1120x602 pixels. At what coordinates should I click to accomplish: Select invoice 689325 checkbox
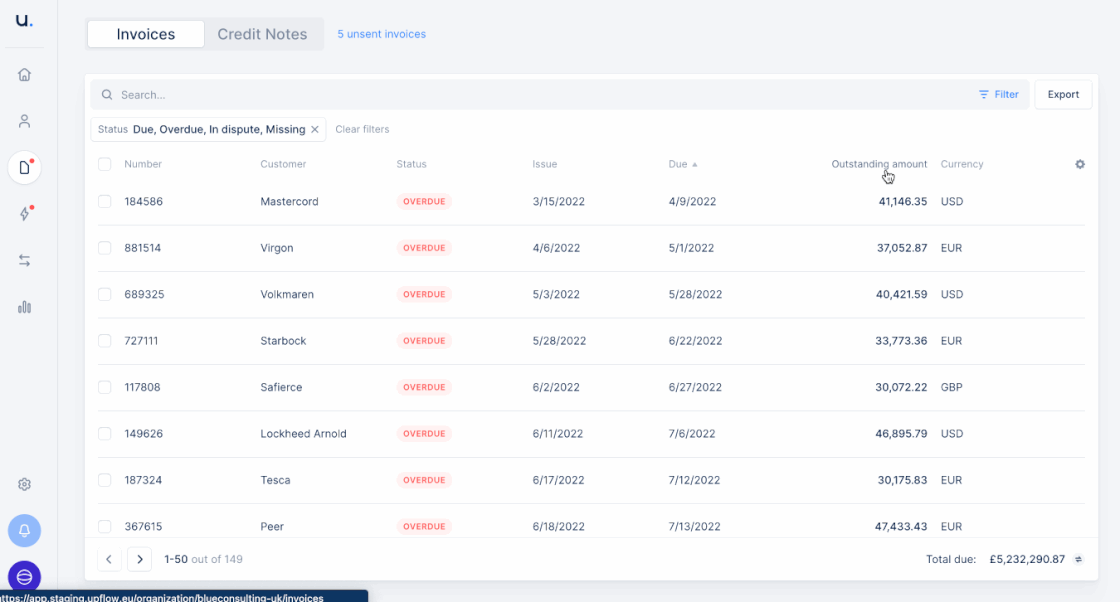click(x=105, y=294)
